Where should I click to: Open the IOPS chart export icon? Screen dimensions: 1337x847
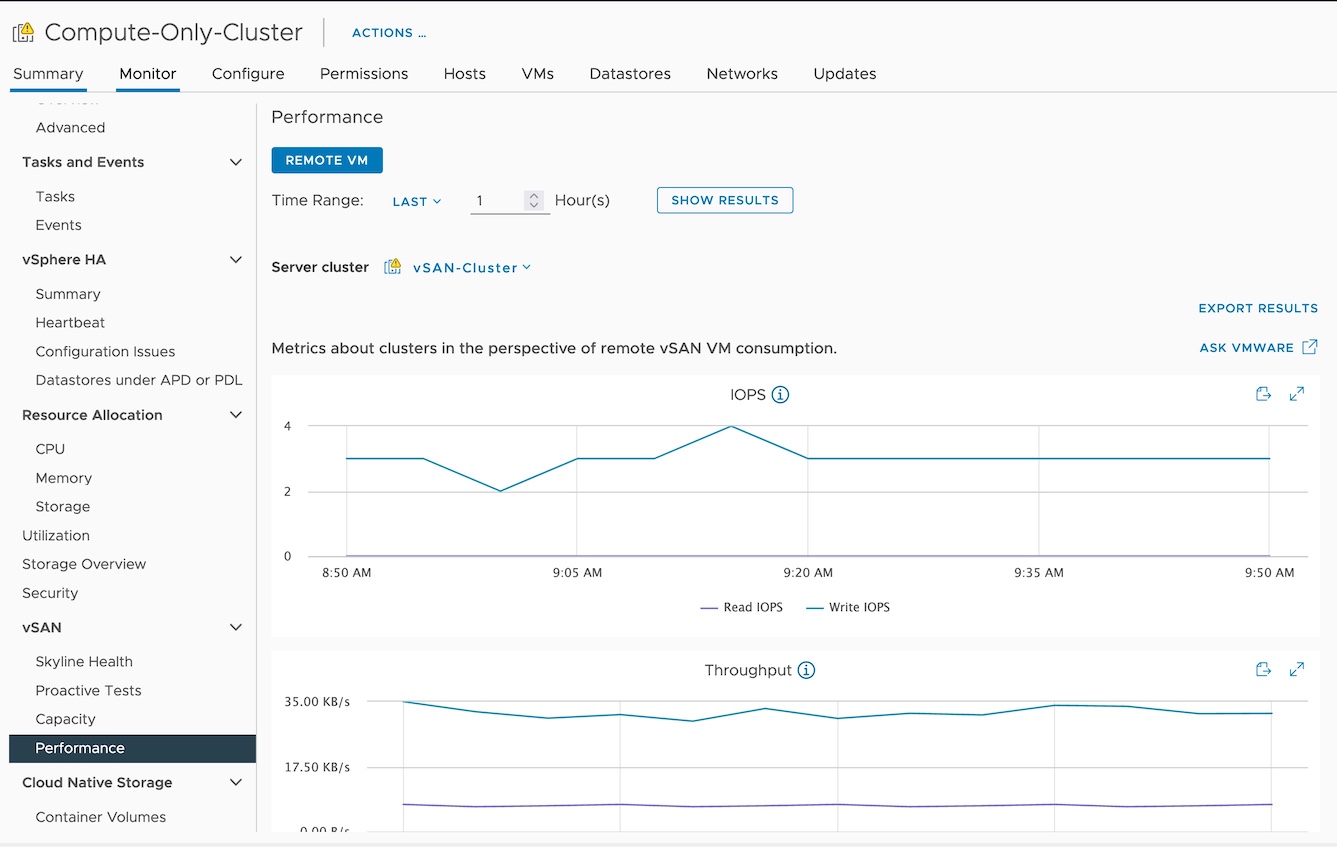pyautogui.click(x=1263, y=393)
